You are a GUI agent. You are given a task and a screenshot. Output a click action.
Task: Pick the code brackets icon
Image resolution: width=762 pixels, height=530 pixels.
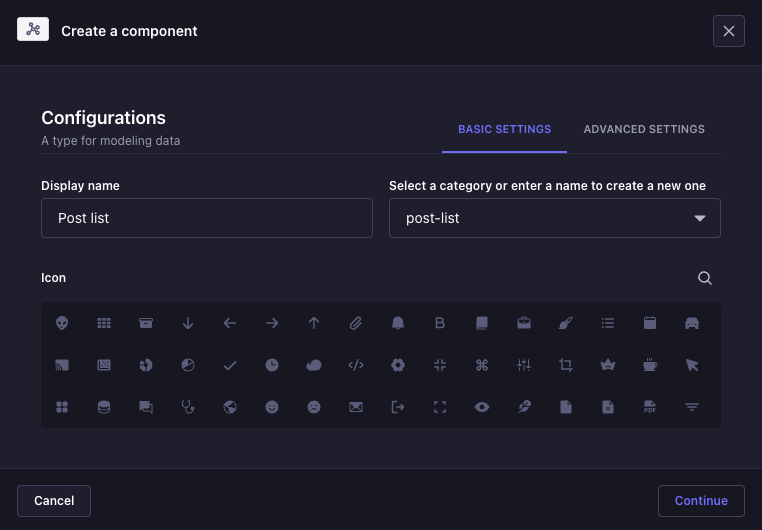(356, 365)
